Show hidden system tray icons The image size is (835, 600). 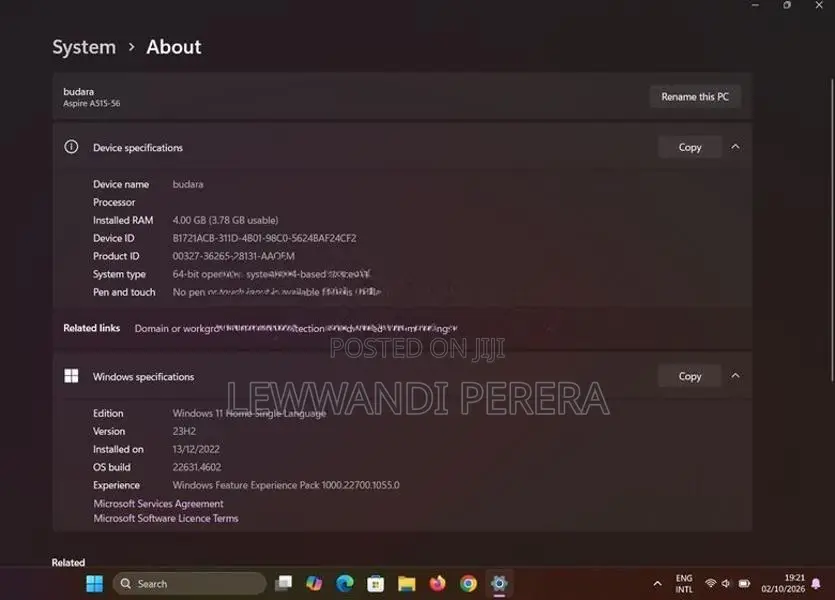click(x=657, y=584)
